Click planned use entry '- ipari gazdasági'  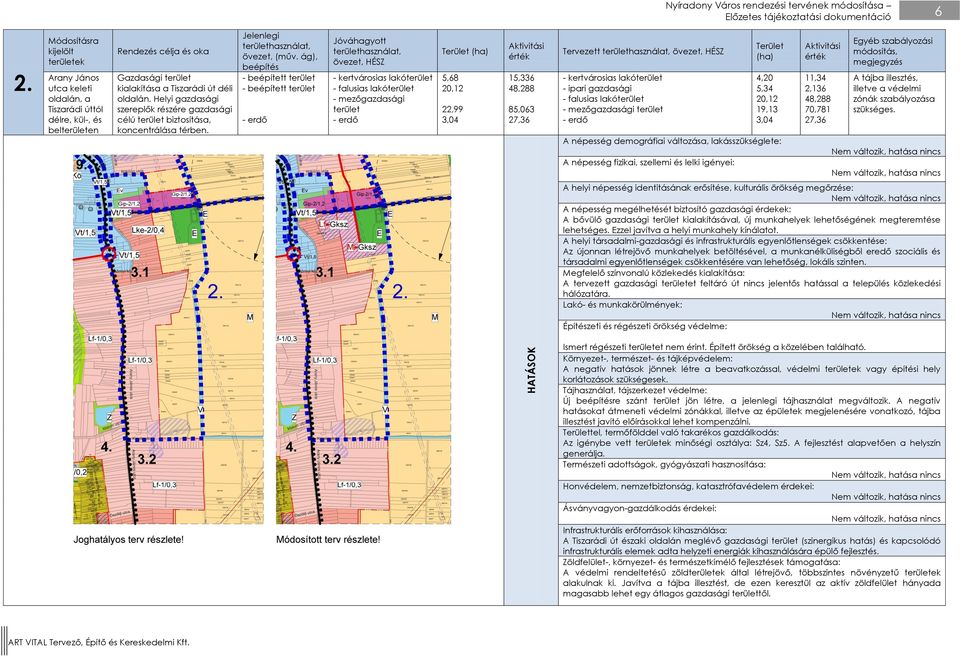(x=597, y=88)
